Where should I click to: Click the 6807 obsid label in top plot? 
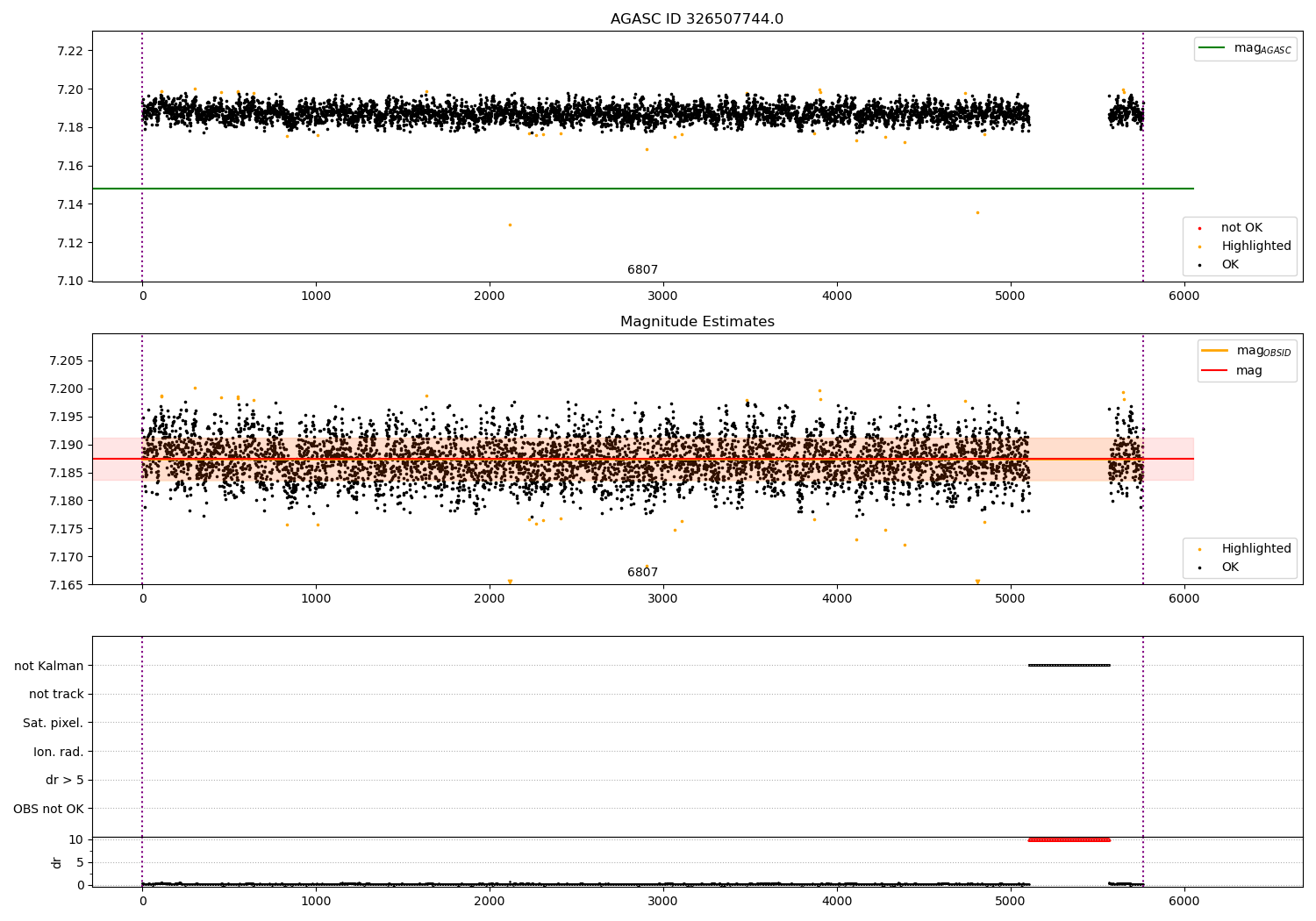tap(642, 270)
